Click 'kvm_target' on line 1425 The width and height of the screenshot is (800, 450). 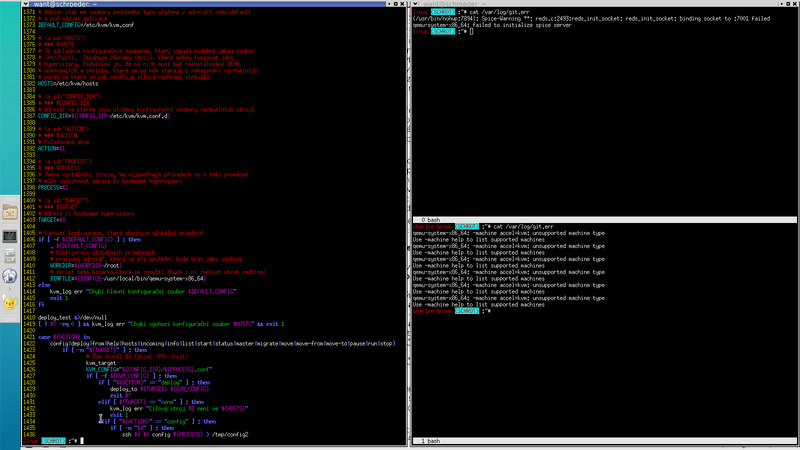[101, 363]
